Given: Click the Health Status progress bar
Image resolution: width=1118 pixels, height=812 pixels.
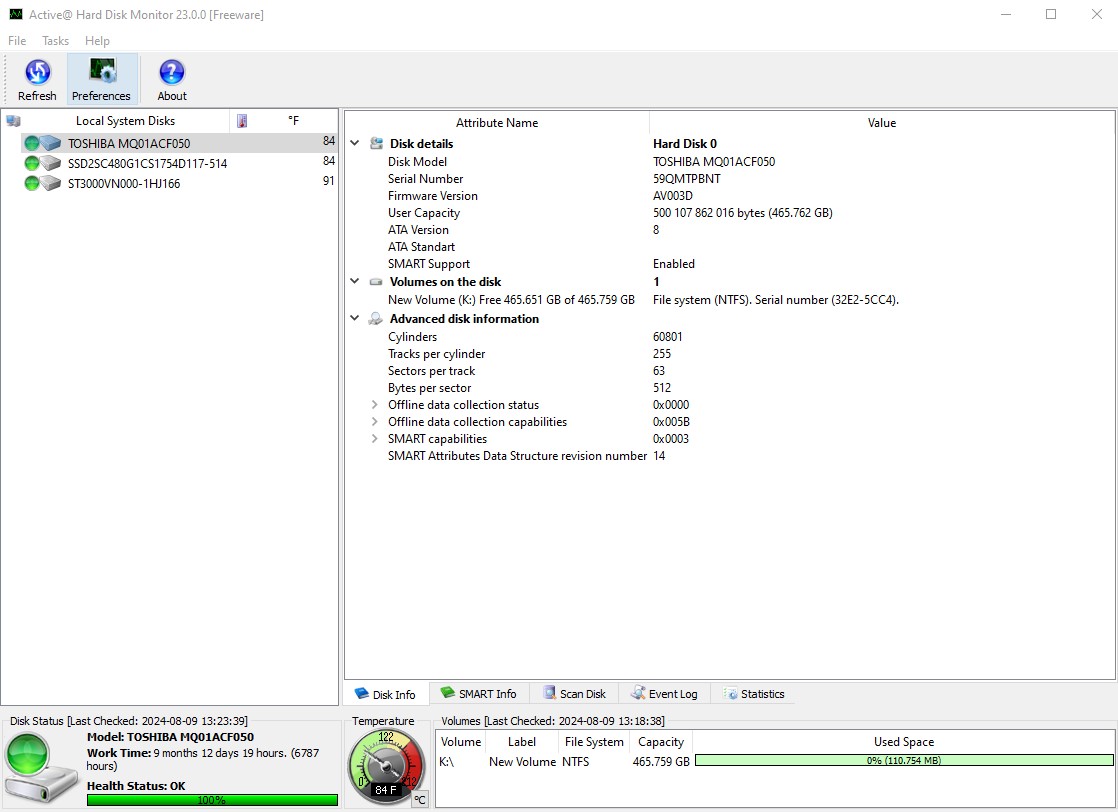Looking at the screenshot, I should [x=211, y=799].
